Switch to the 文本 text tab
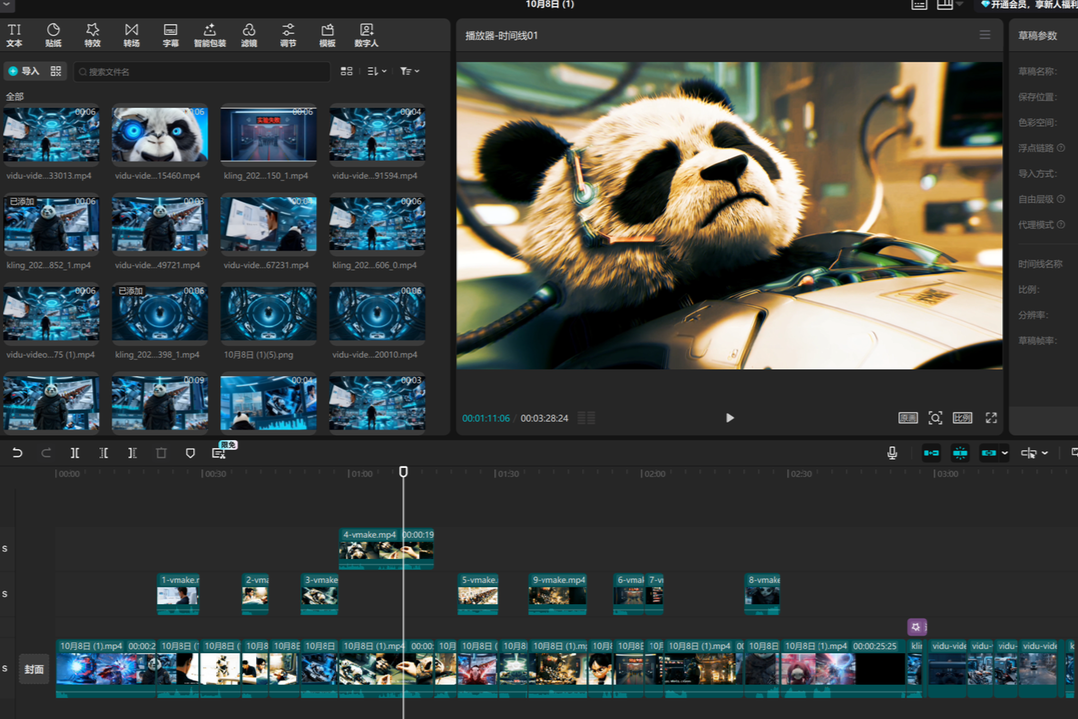 tap(14, 35)
